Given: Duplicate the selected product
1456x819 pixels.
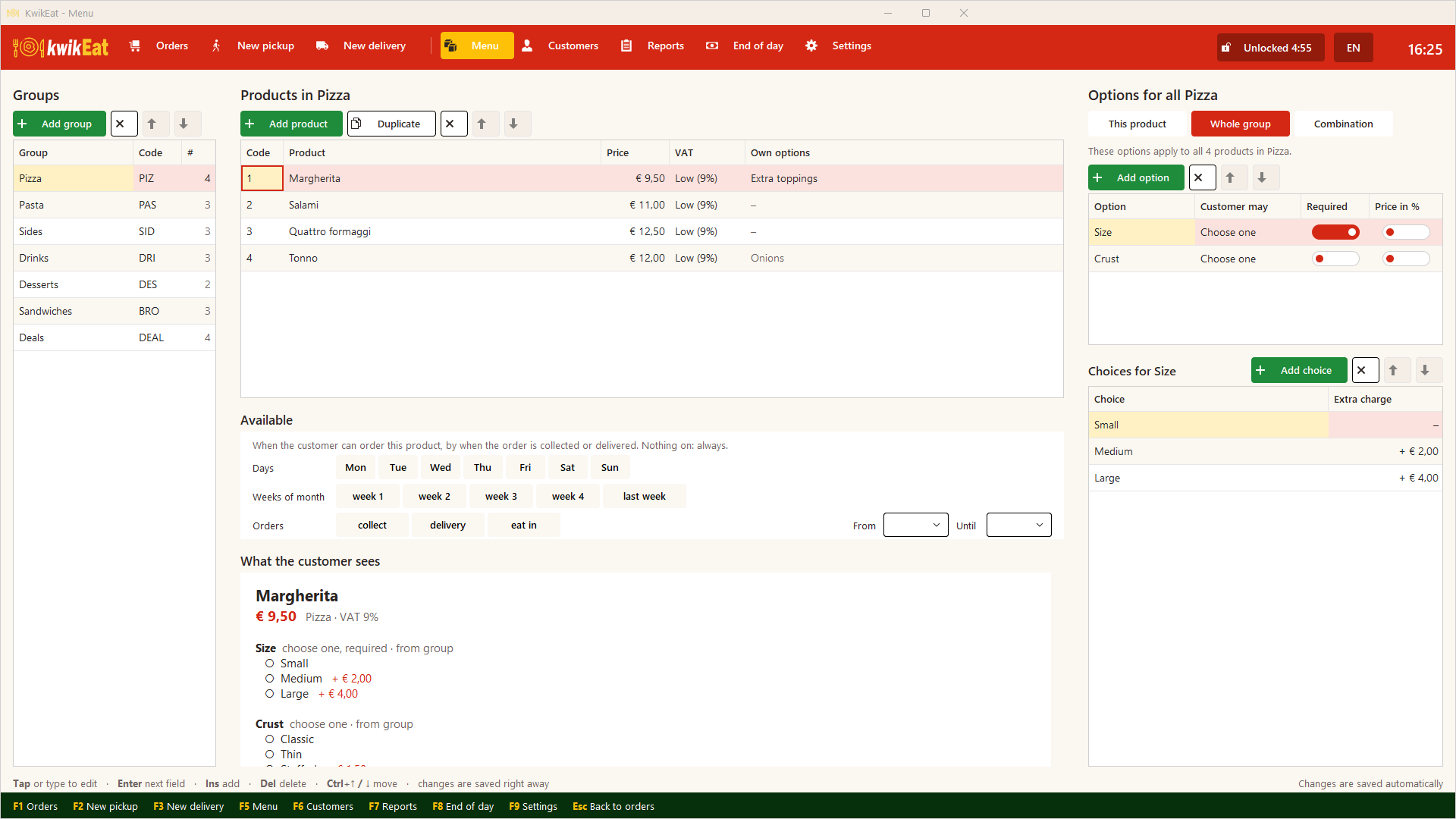Looking at the screenshot, I should [391, 124].
